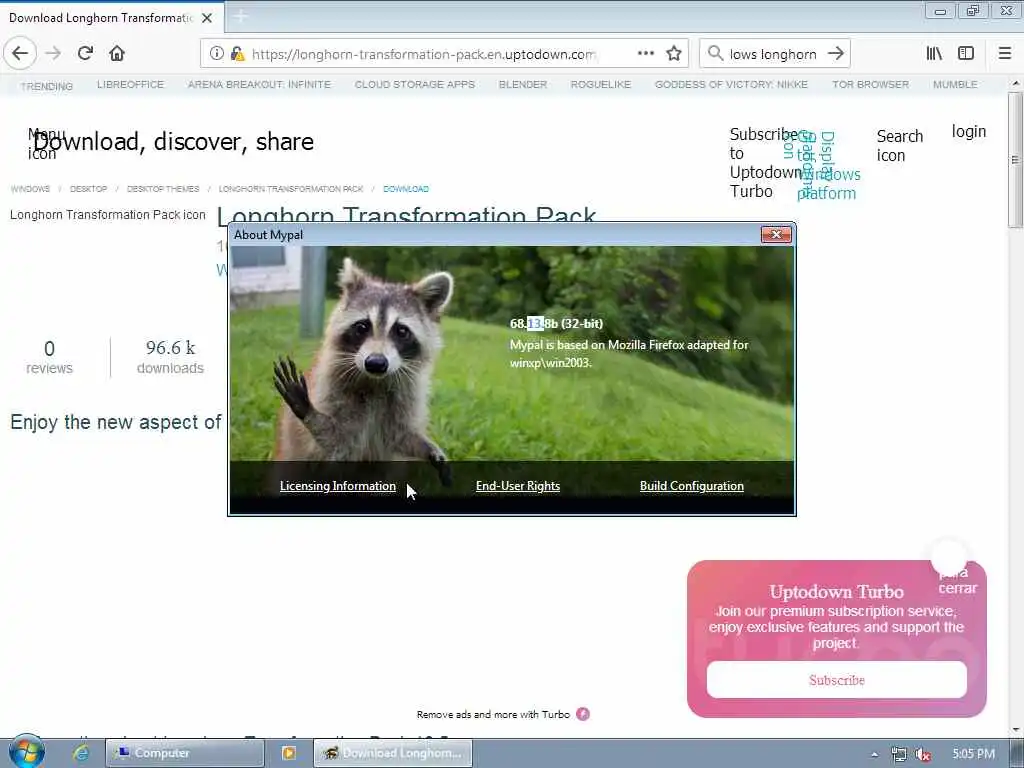Click the padlock warning icon in address bar
Screen dimensions: 1024x768
tap(238, 54)
